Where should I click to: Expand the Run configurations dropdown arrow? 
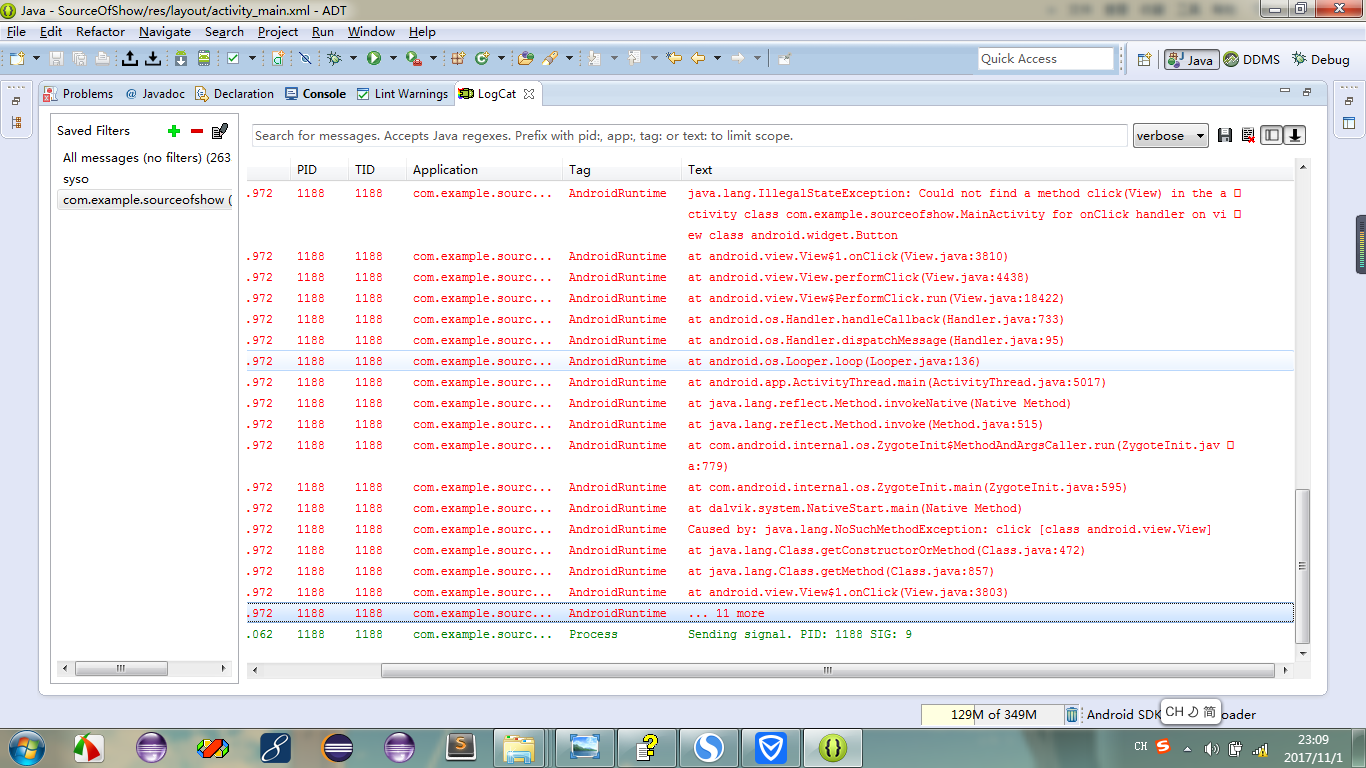point(393,59)
